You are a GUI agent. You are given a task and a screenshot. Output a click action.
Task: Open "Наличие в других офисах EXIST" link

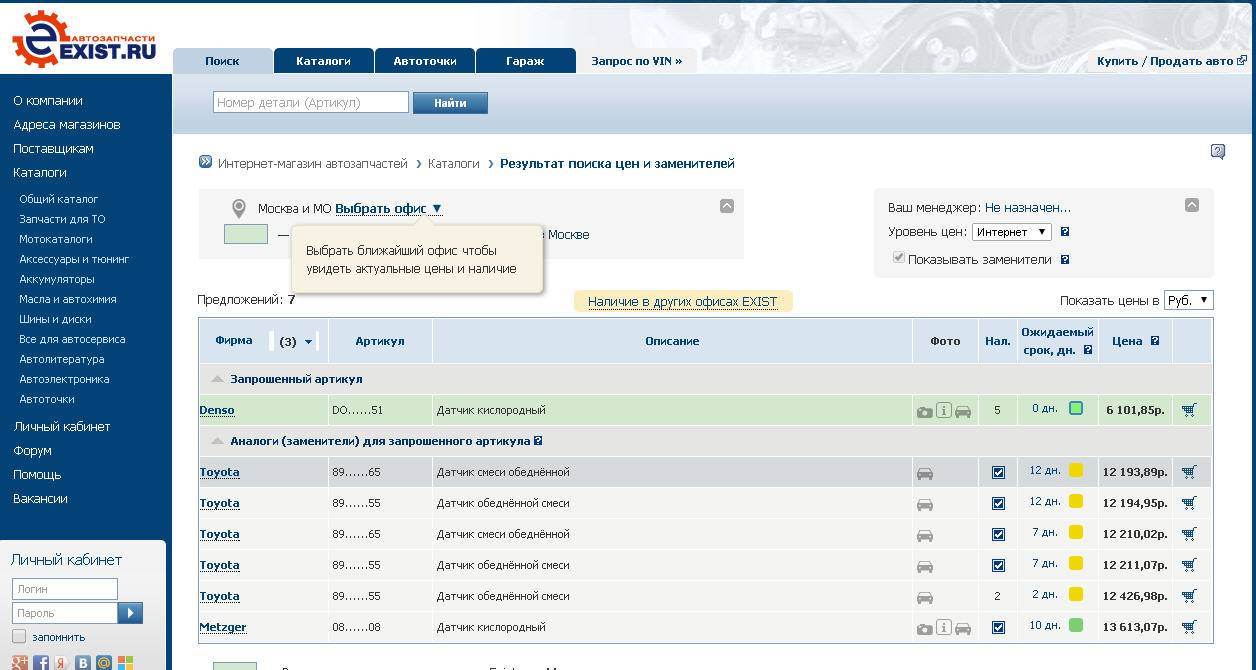click(x=682, y=301)
